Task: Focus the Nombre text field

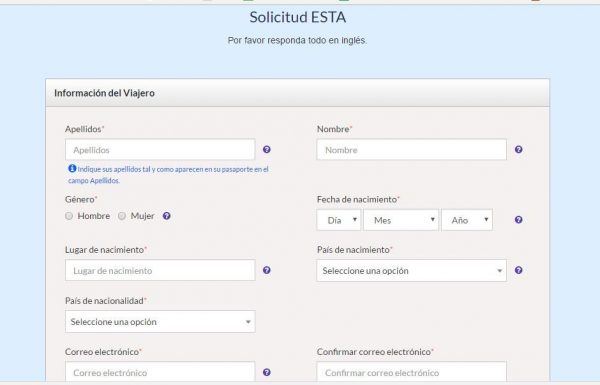Action: pos(412,150)
